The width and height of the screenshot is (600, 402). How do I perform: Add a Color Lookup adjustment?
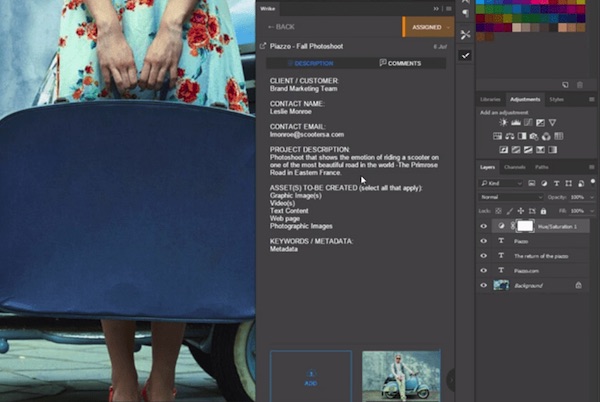[559, 136]
